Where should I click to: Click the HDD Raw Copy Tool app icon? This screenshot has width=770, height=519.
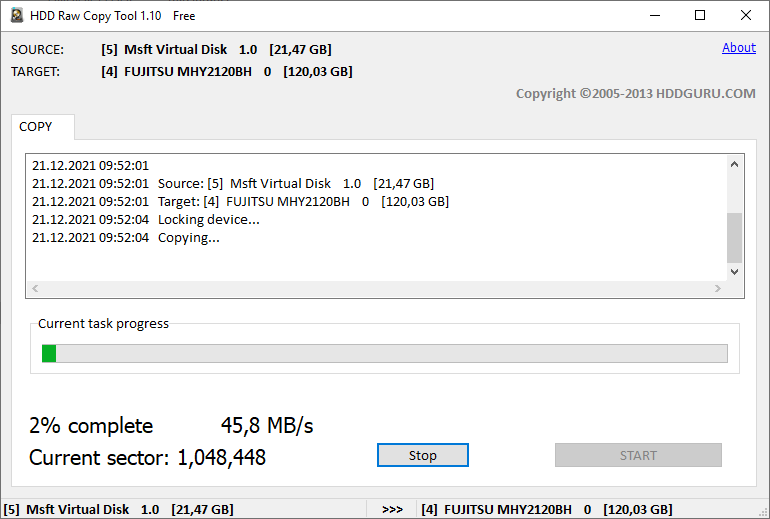[17, 15]
